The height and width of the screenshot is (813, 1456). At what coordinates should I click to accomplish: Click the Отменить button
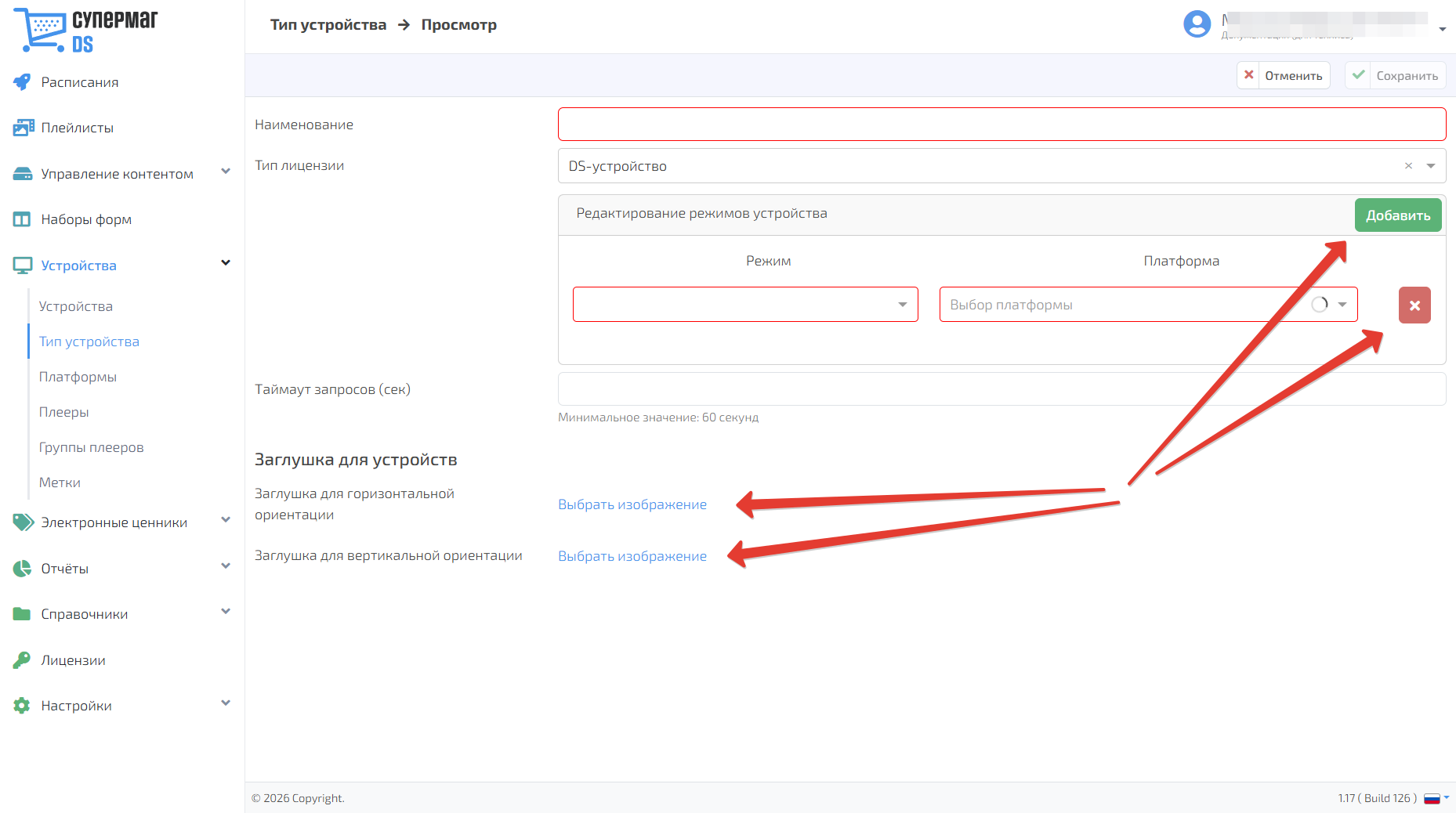coord(1284,75)
